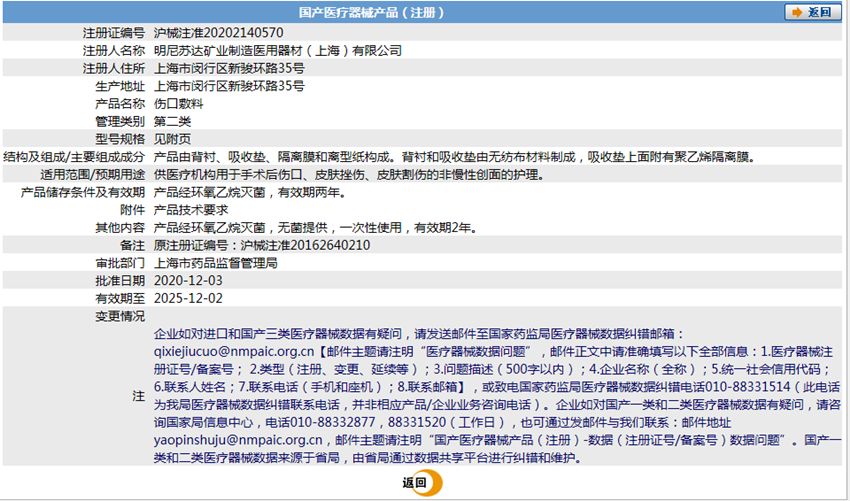This screenshot has width=850, height=501.
Task: Click the label 产品储存条件及有效期
Action: click(83, 192)
